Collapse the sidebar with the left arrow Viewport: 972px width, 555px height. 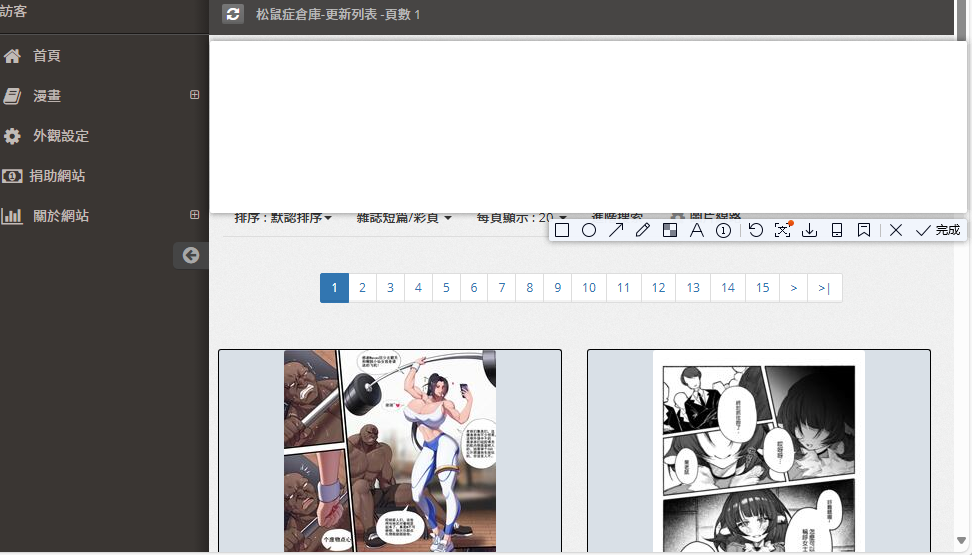190,255
